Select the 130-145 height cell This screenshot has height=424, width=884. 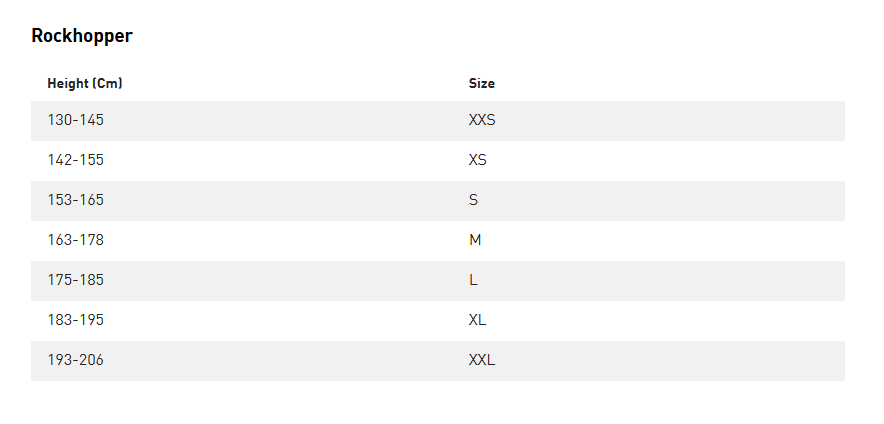[76, 120]
